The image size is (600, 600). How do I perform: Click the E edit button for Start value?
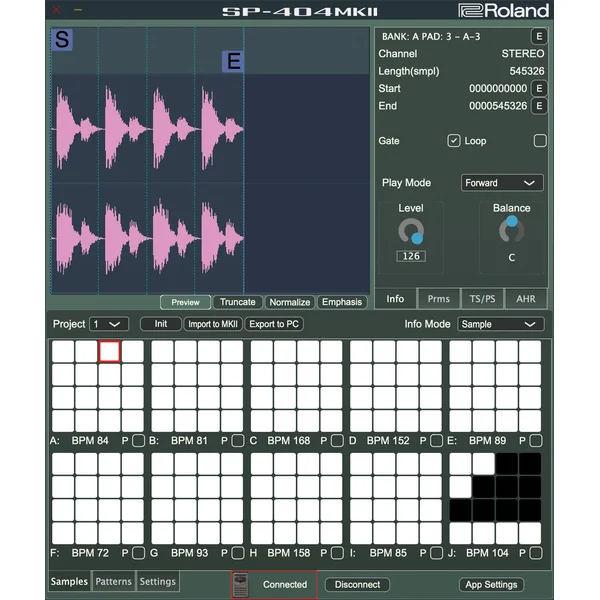[539, 88]
